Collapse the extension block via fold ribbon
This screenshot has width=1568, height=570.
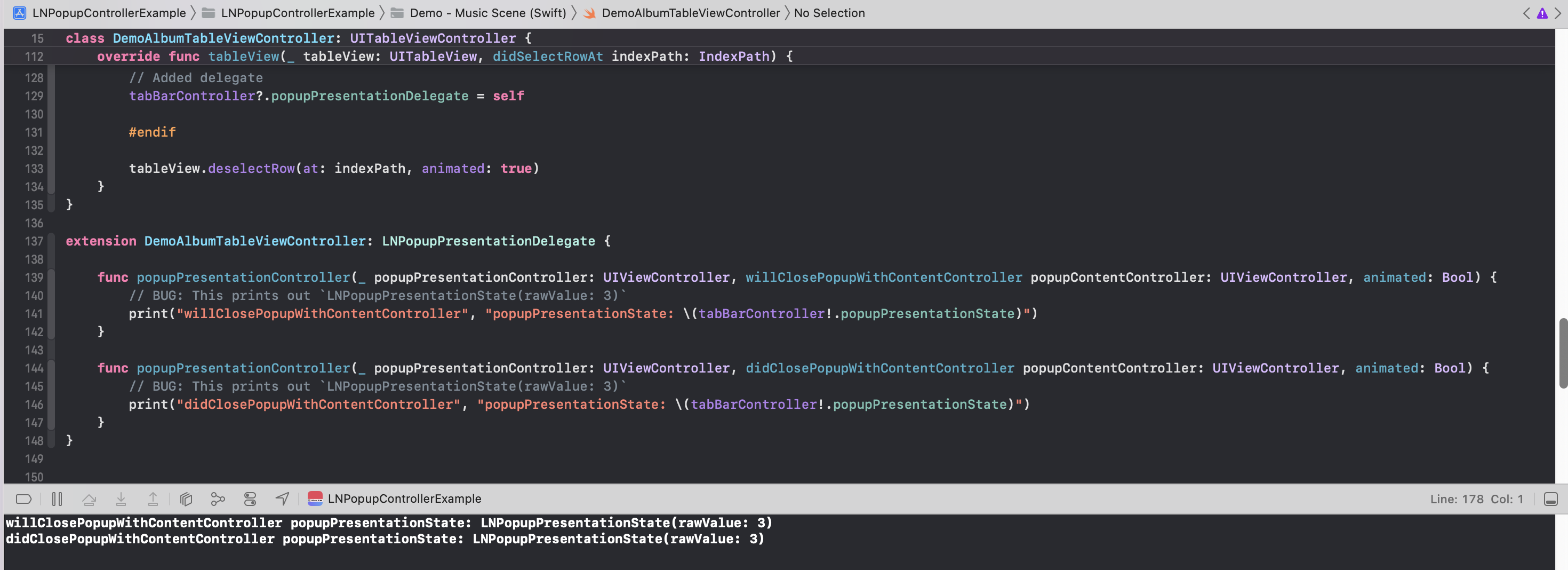point(52,241)
